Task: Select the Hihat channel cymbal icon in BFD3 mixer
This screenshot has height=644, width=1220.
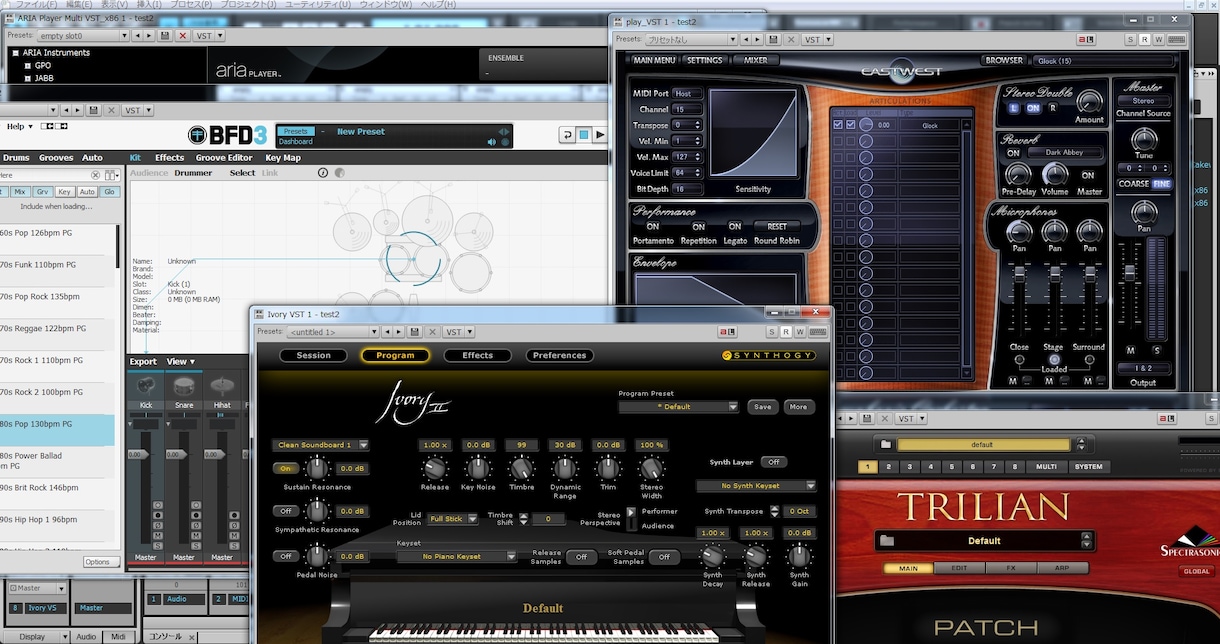Action: tap(222, 386)
